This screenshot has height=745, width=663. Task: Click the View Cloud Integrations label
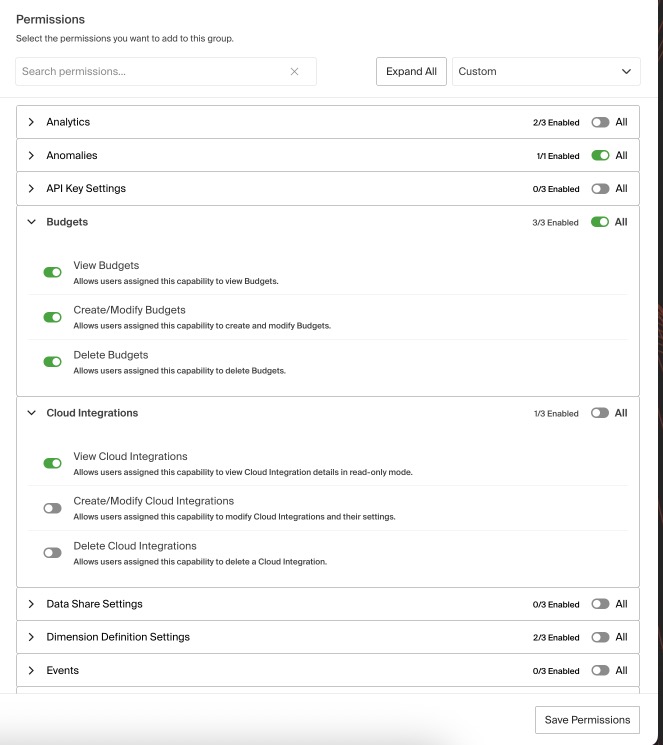130,456
